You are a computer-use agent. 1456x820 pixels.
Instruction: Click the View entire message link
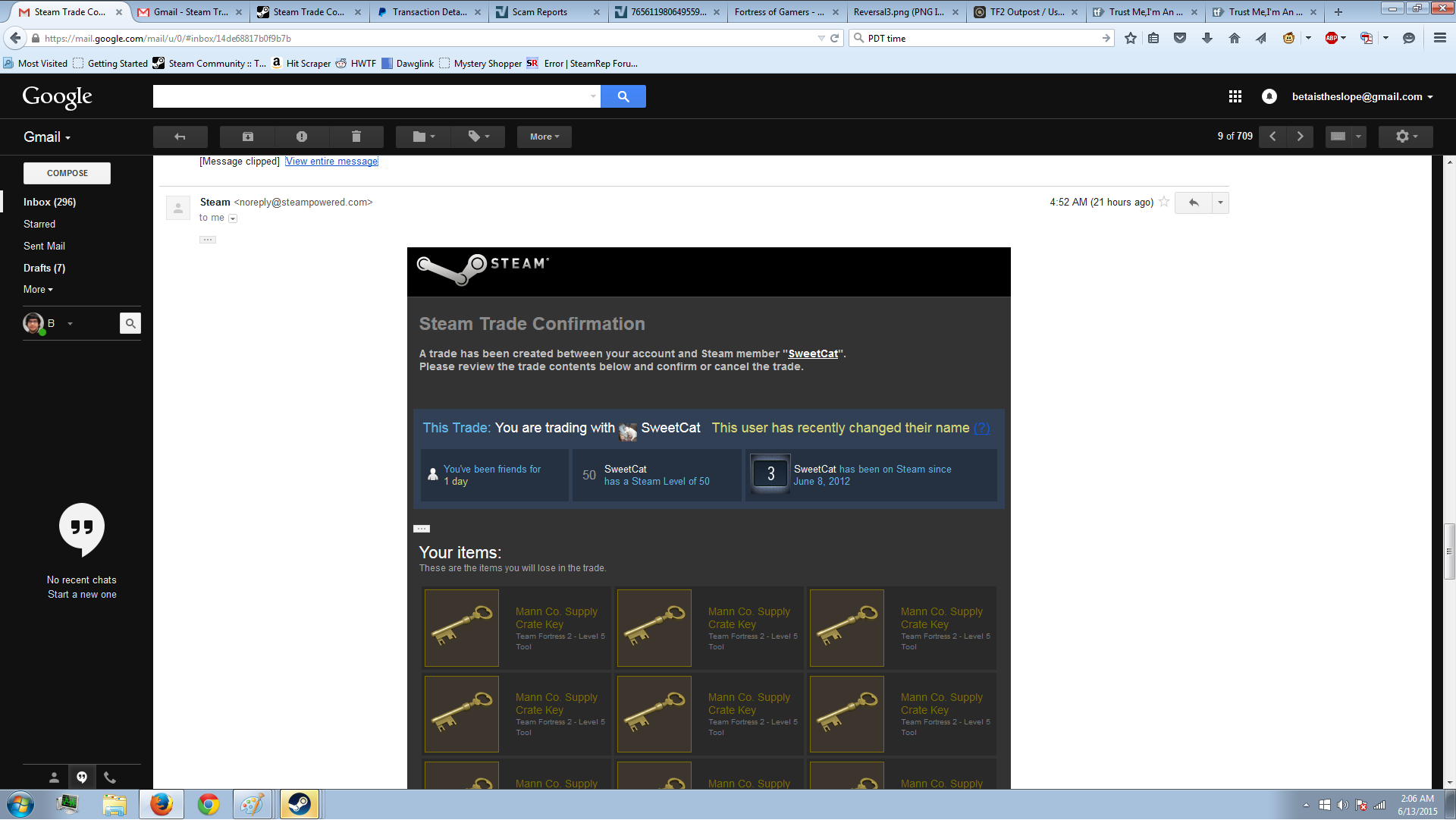[x=331, y=162]
